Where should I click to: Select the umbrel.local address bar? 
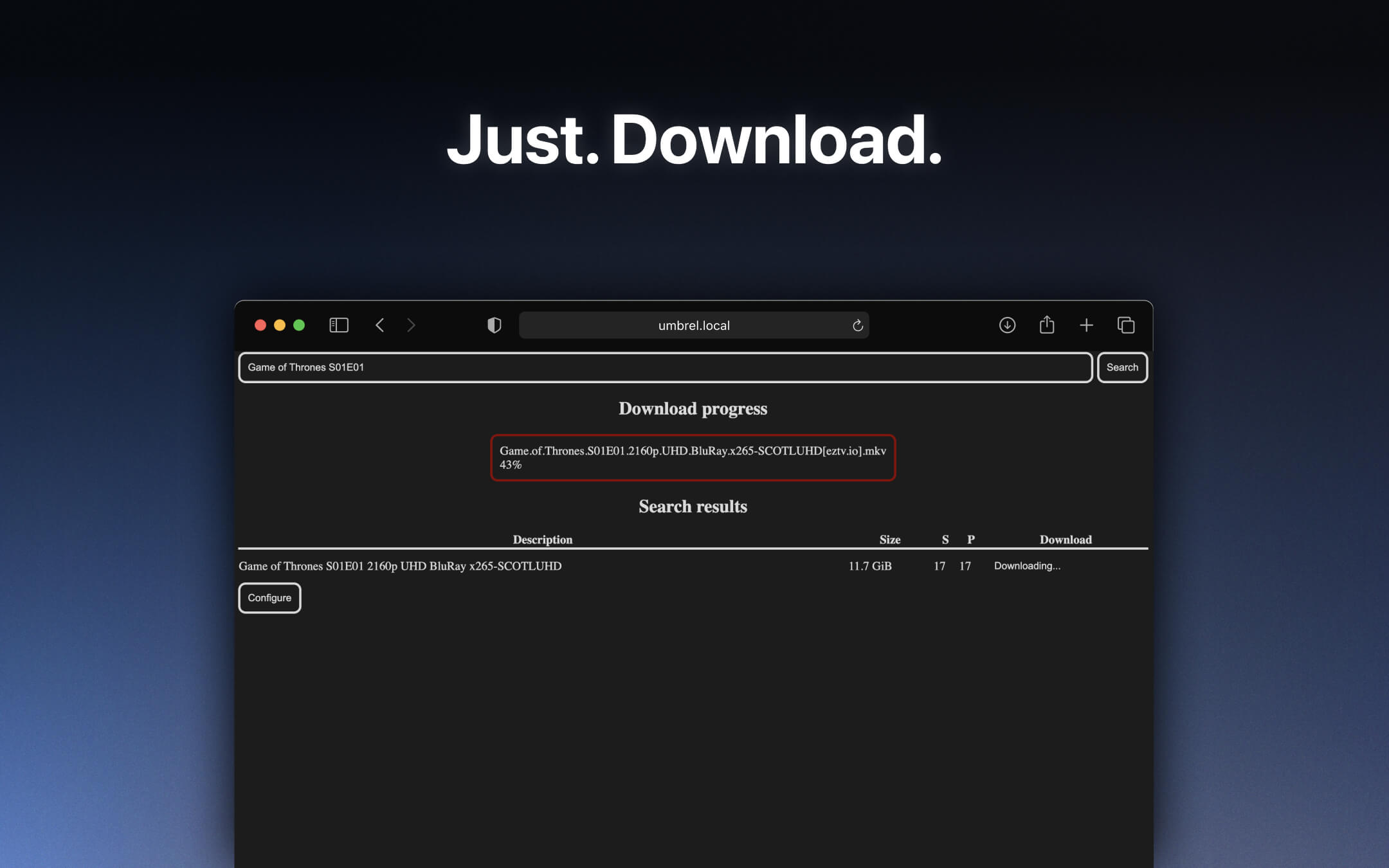coord(693,325)
